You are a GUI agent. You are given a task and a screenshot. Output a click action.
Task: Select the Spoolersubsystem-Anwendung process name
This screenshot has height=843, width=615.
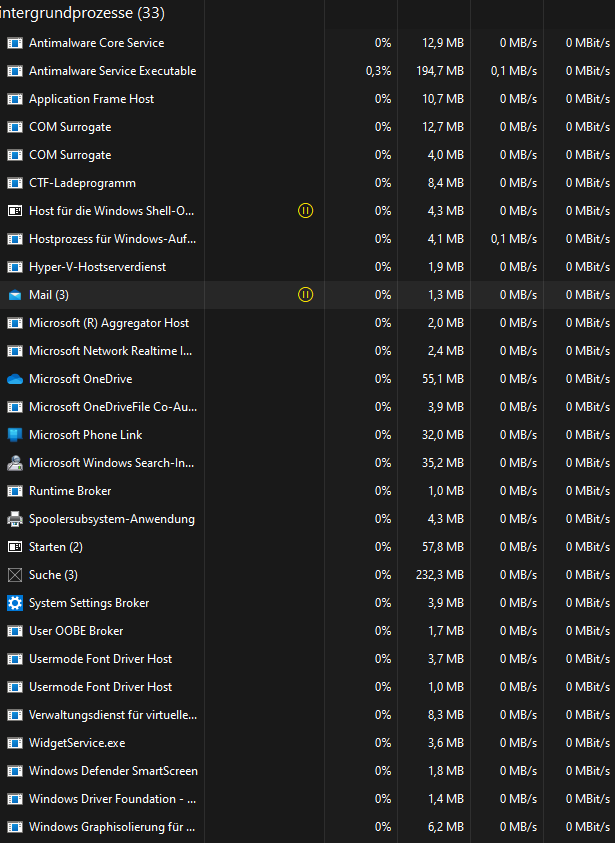[112, 519]
